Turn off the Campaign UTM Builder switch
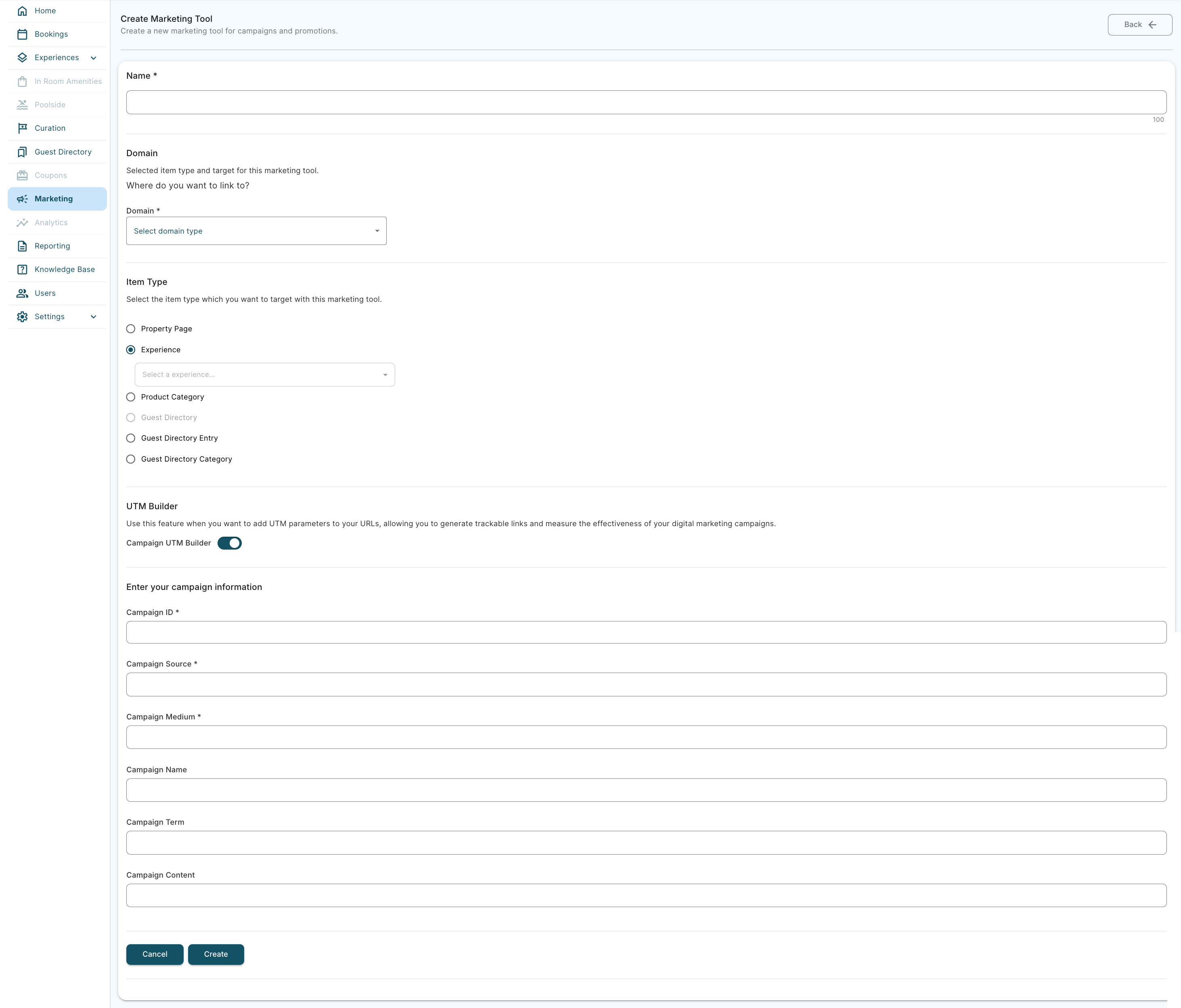This screenshot has height=1008, width=1181. coord(230,543)
